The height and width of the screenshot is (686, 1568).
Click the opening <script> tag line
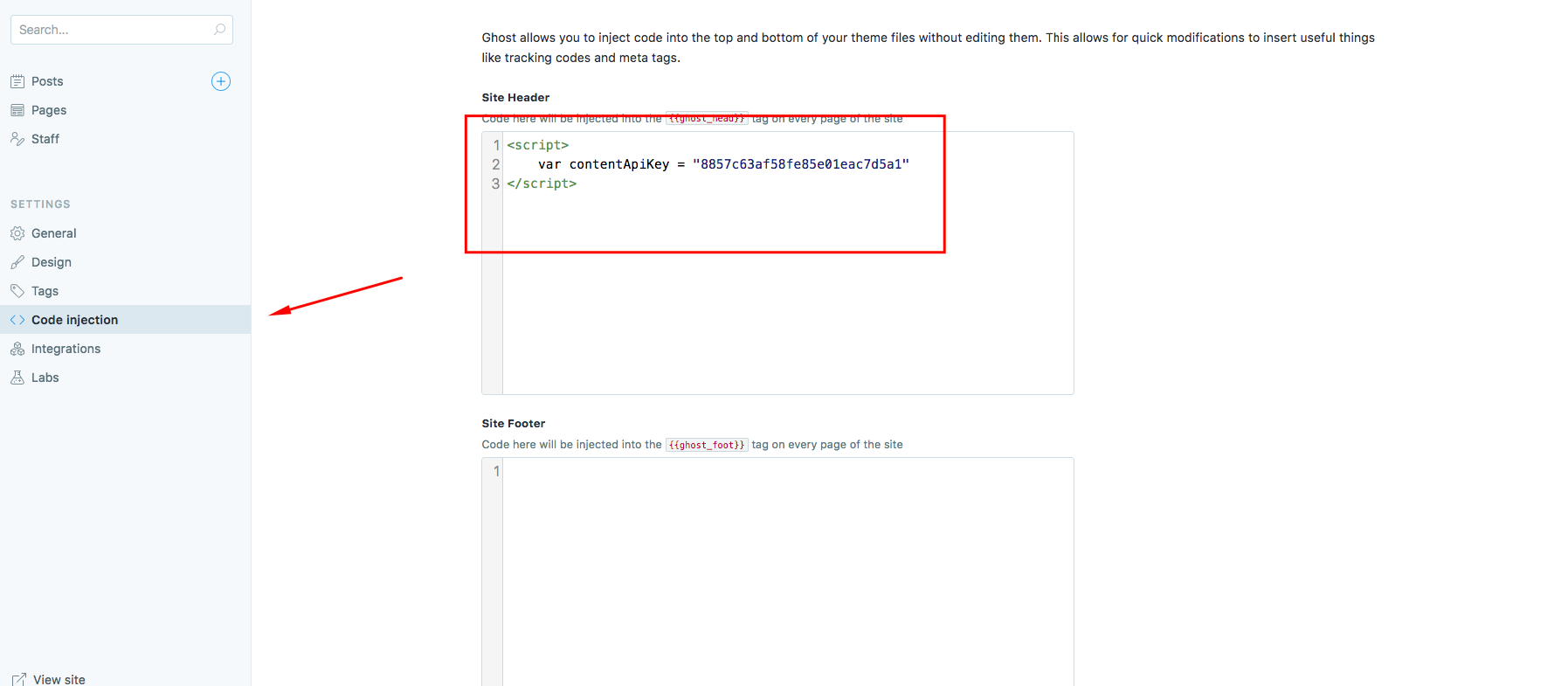pos(538,145)
